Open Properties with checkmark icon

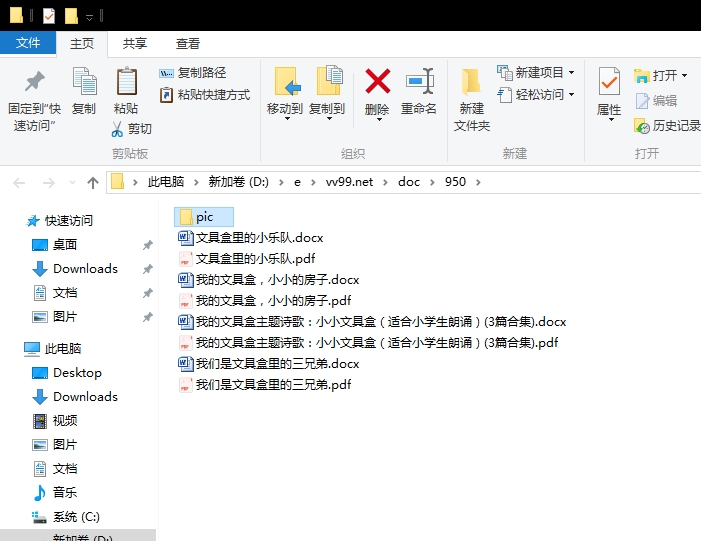tap(609, 81)
